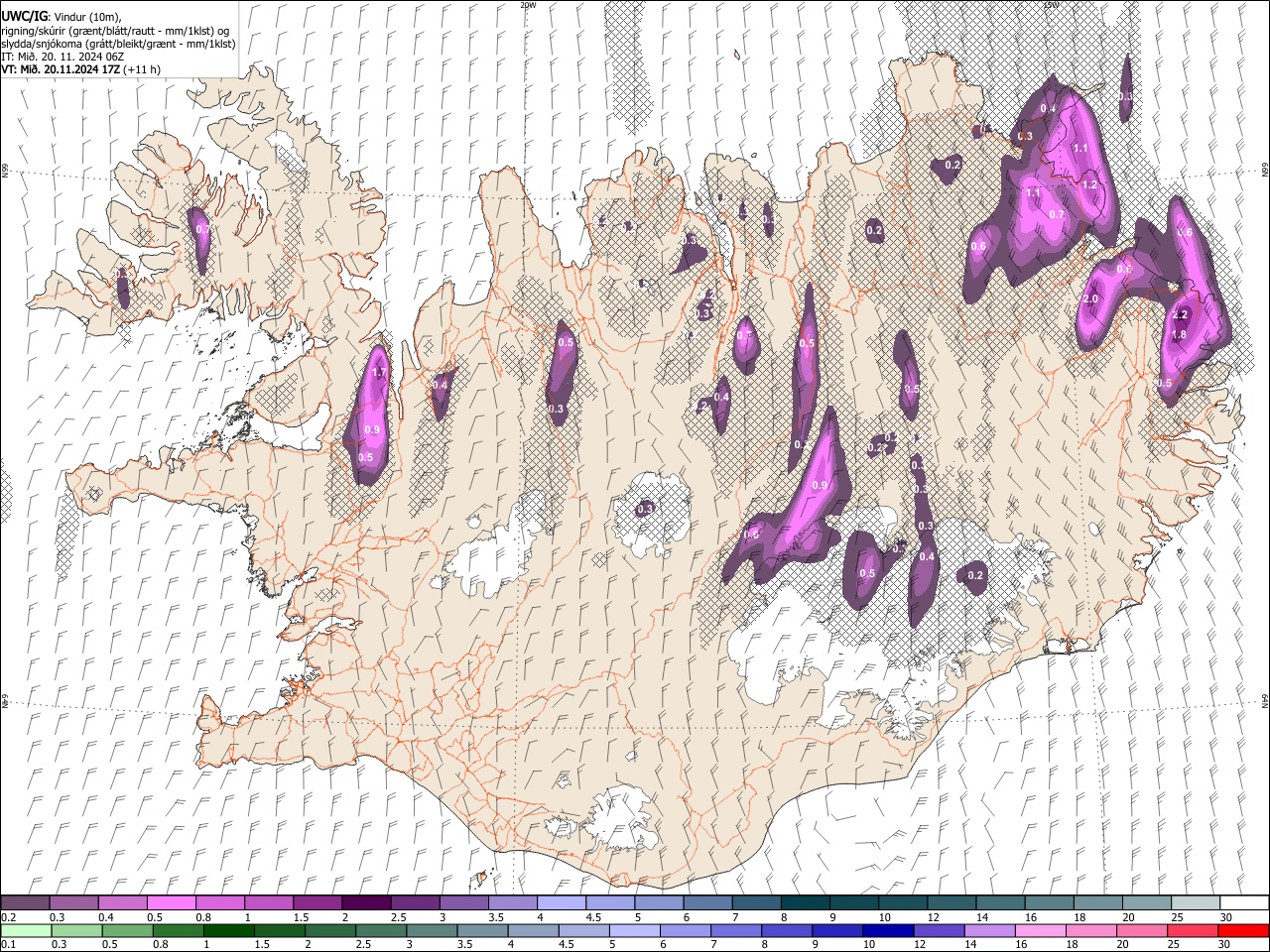
Task: Click the '2.0' snowfall value on the map
Action: pos(1090,299)
